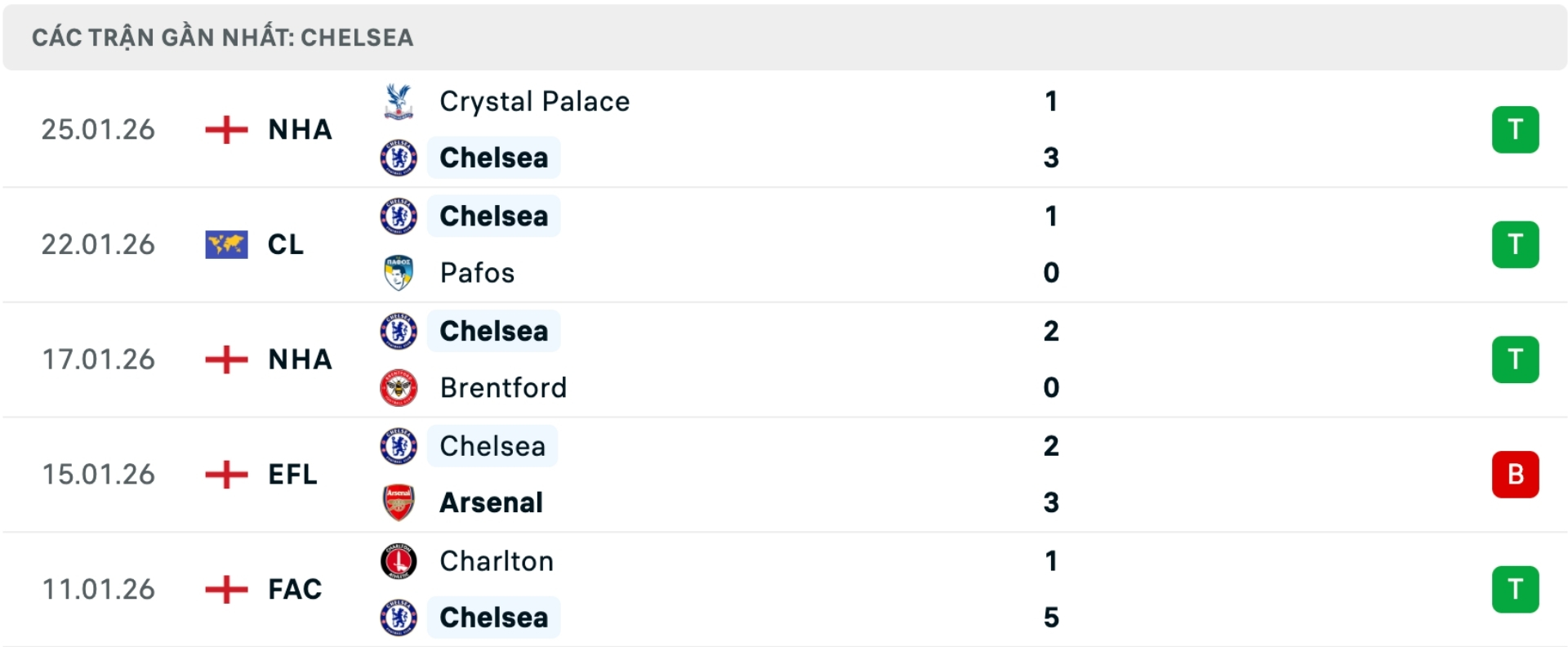Open the CÁC TRẬN GẦN NHẤT: CHELSEA header
1568x647 pixels.
(223, 37)
